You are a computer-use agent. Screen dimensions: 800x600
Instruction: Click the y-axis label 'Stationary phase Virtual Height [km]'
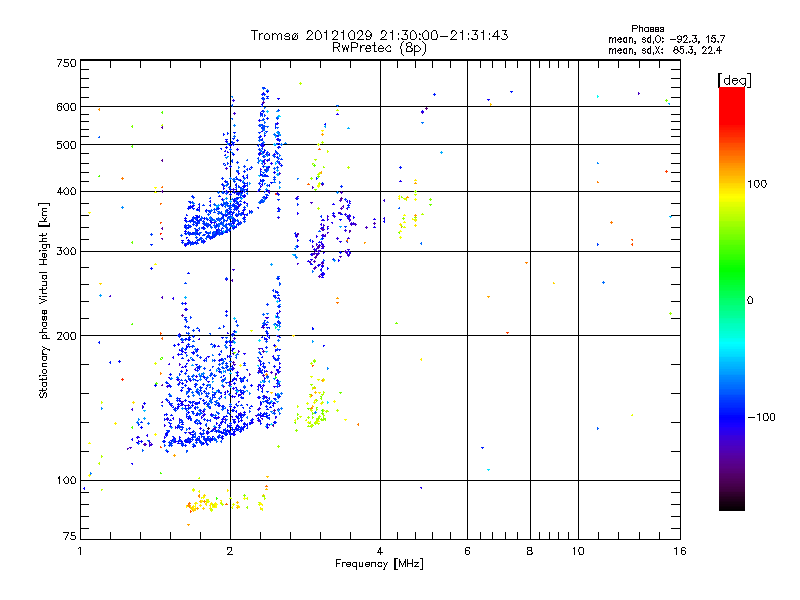click(43, 300)
